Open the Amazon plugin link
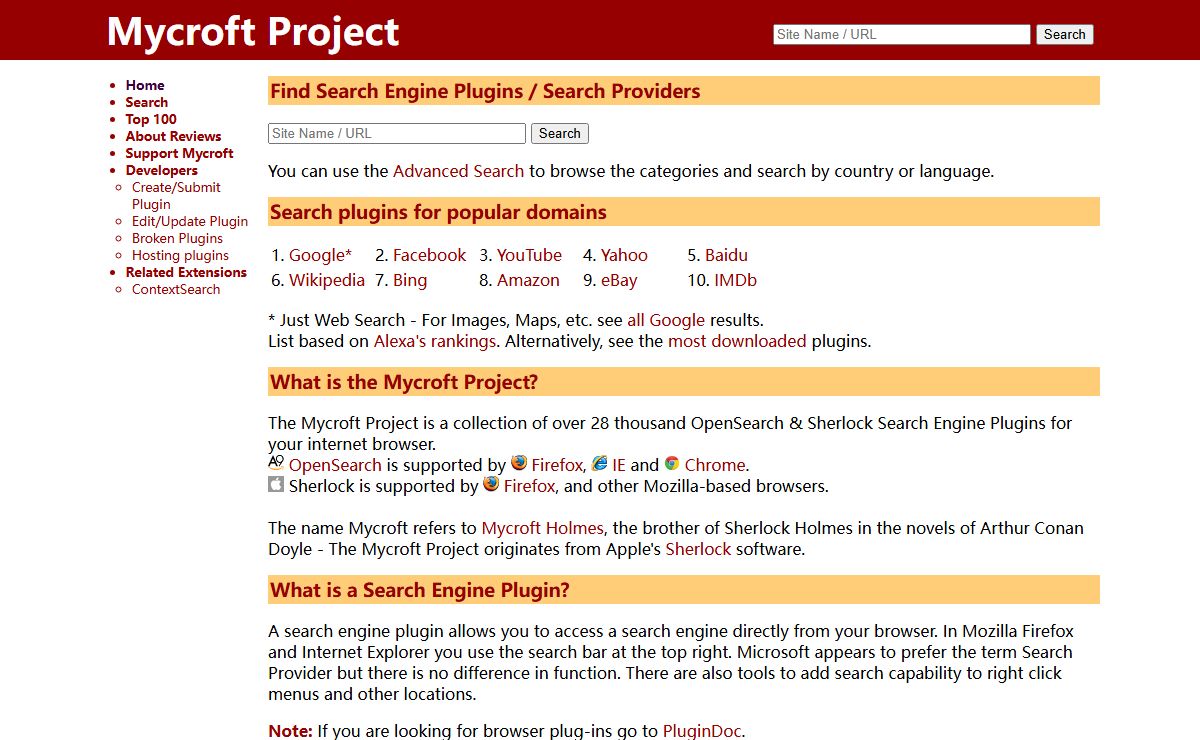The width and height of the screenshot is (1200, 740). [x=528, y=280]
